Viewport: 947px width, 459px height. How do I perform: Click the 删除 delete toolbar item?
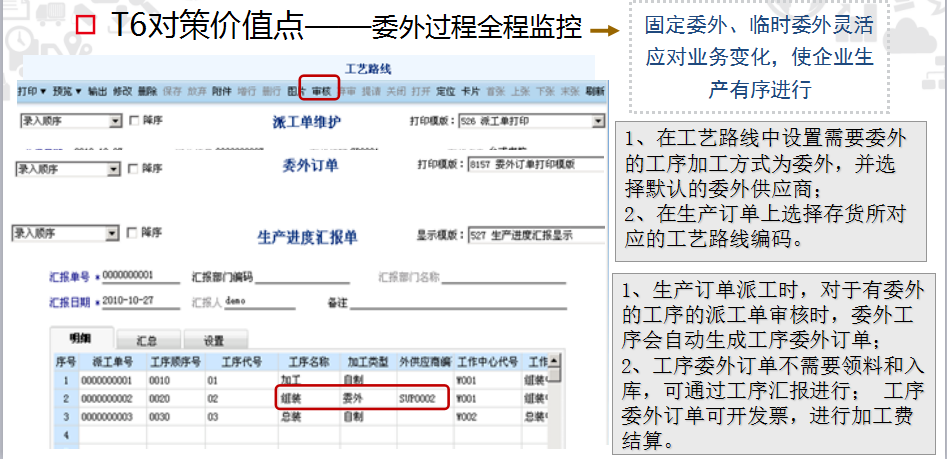(x=147, y=92)
